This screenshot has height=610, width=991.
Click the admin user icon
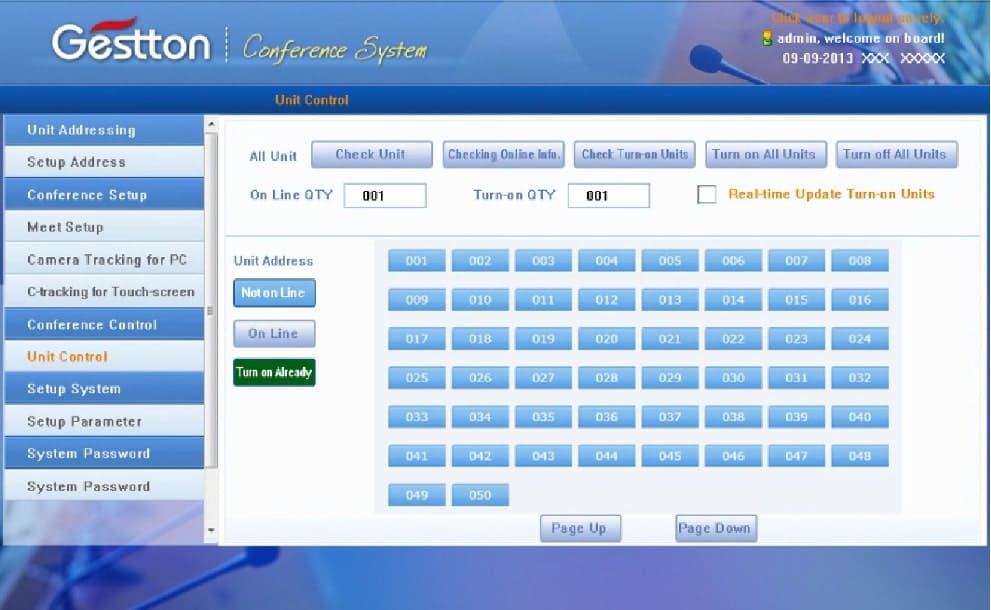(x=767, y=39)
